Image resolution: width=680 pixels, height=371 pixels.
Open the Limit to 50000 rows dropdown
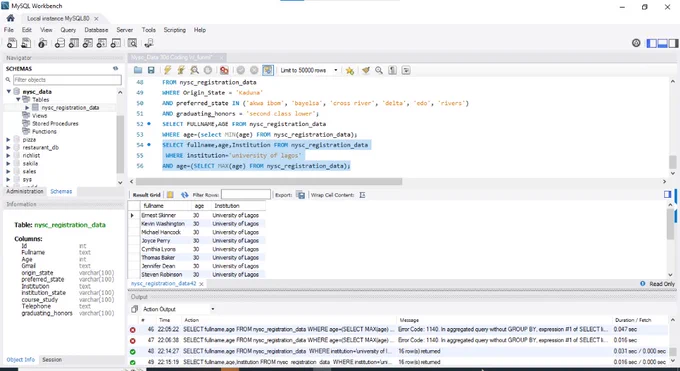tap(309, 70)
